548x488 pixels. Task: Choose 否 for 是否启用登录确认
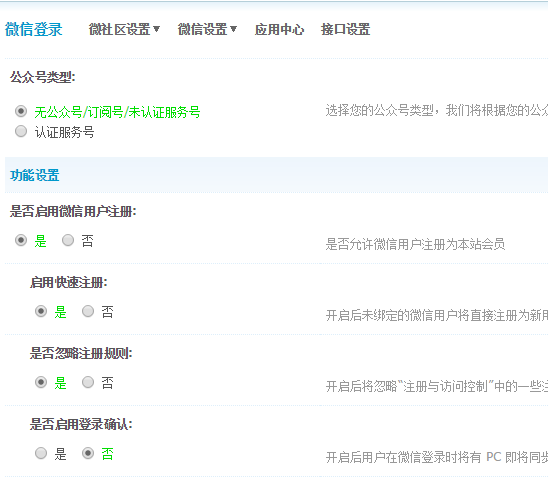point(88,453)
